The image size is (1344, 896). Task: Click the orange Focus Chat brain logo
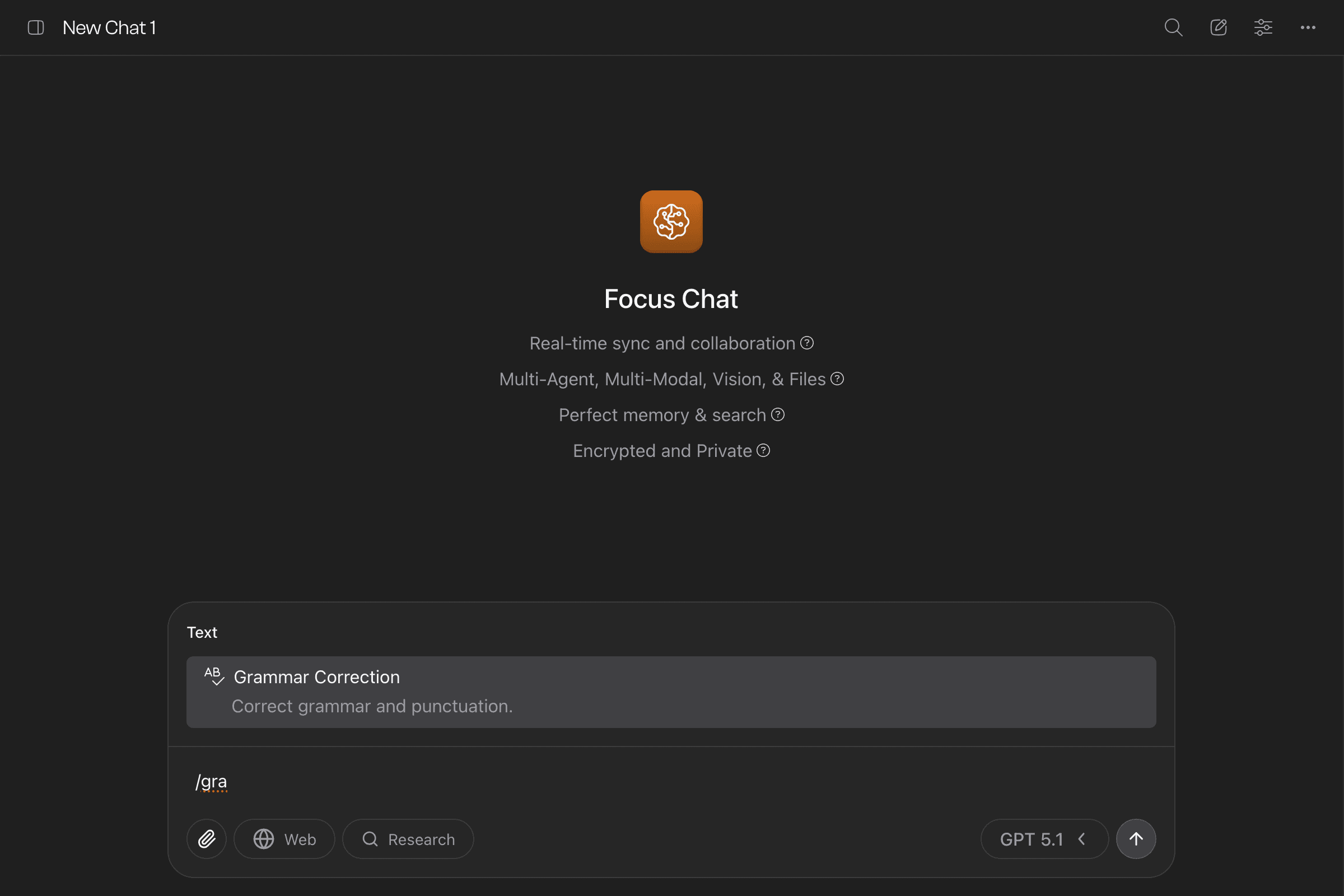(671, 222)
